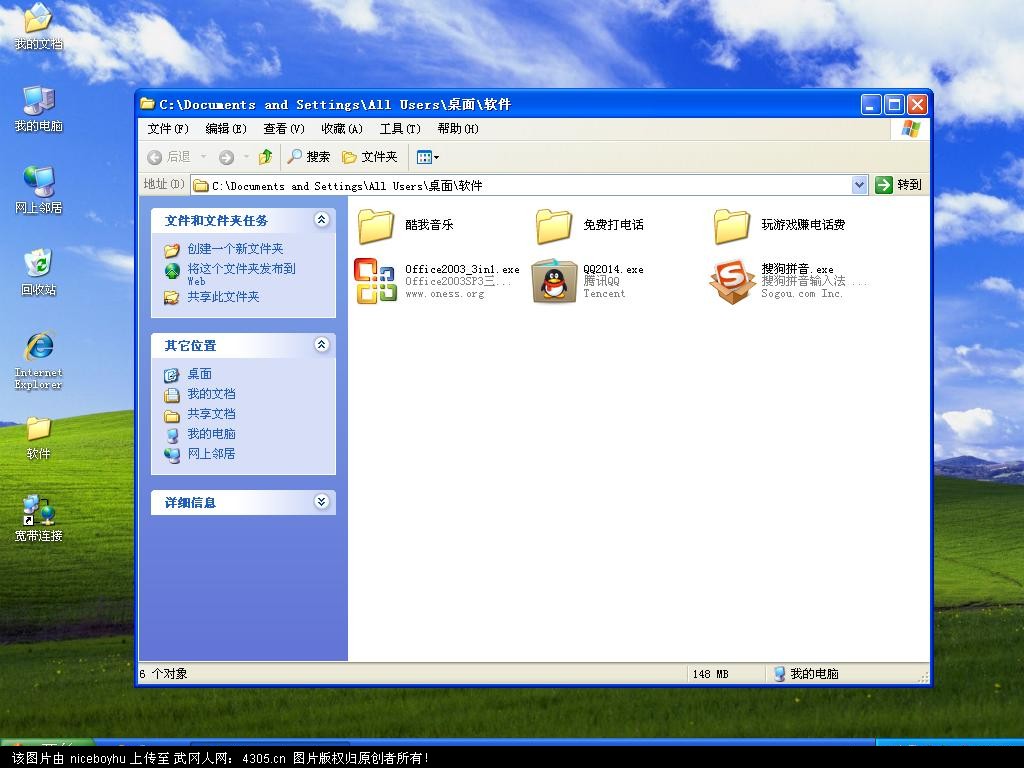1024x768 pixels.
Task: Click 共享此文件夹 link
Action: click(x=223, y=296)
